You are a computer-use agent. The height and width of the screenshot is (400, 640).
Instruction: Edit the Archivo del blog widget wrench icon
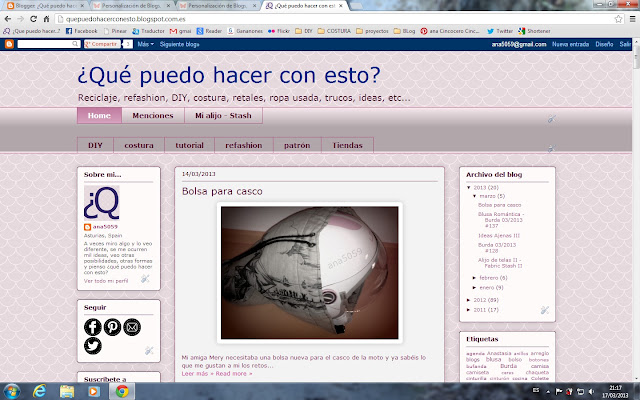coord(544,310)
